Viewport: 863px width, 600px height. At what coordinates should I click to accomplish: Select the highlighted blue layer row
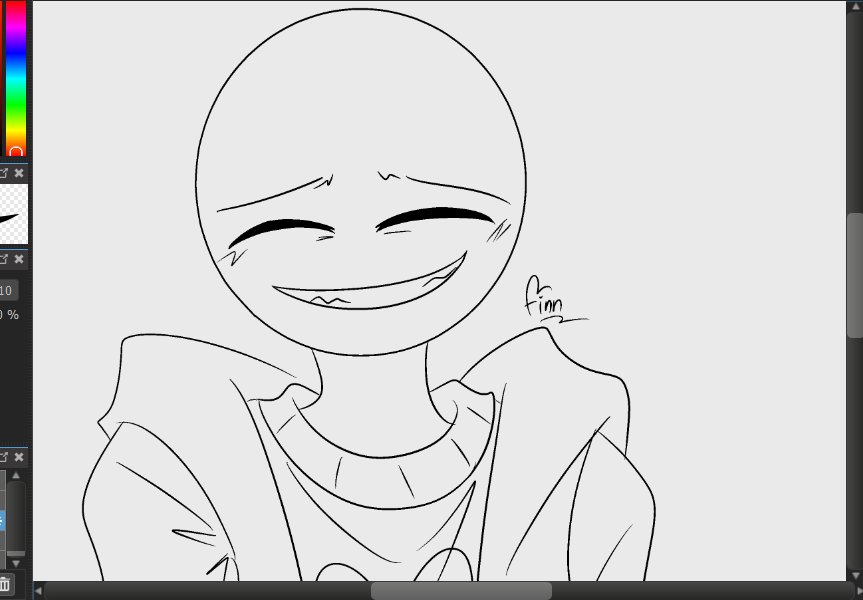click(3, 521)
